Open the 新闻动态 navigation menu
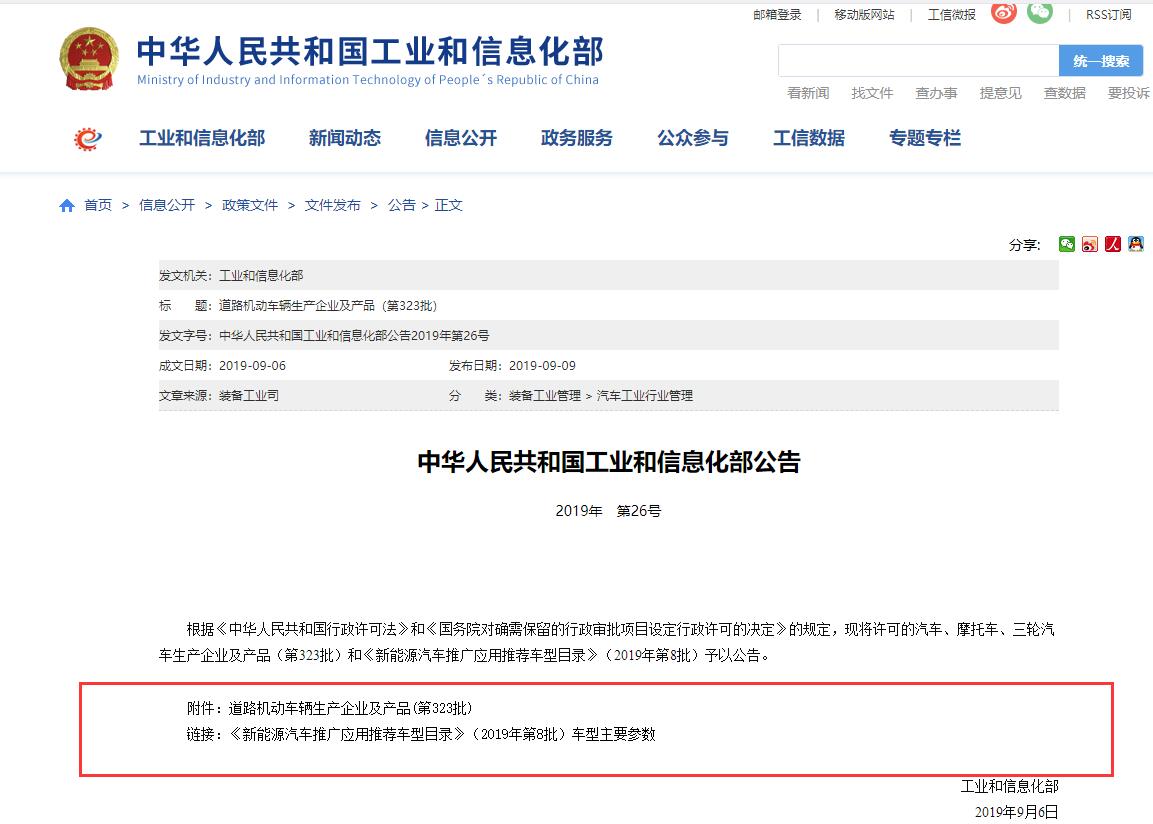Viewport: 1153px width, 824px height. pyautogui.click(x=344, y=139)
